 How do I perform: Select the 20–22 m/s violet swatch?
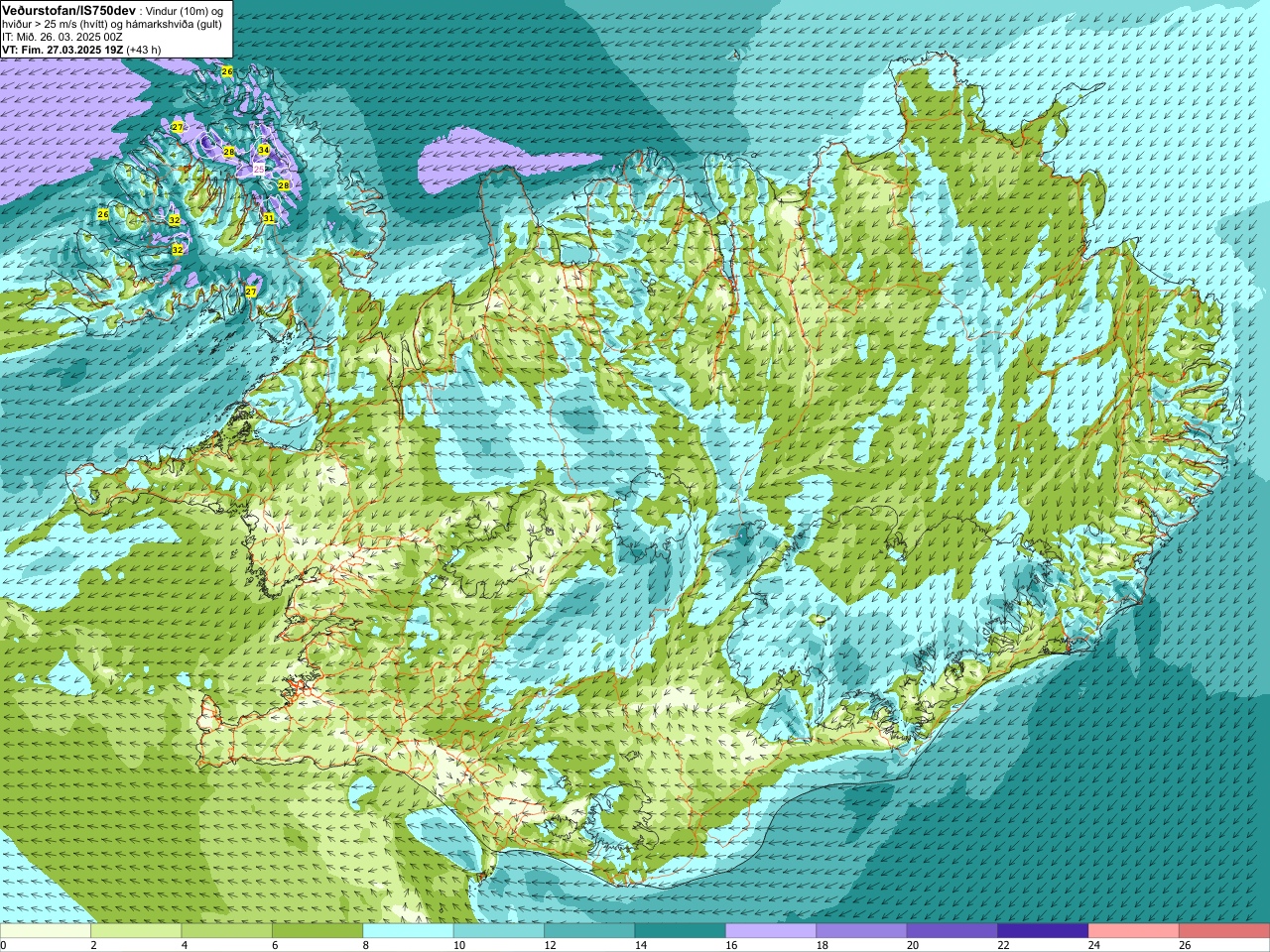pyautogui.click(x=952, y=931)
